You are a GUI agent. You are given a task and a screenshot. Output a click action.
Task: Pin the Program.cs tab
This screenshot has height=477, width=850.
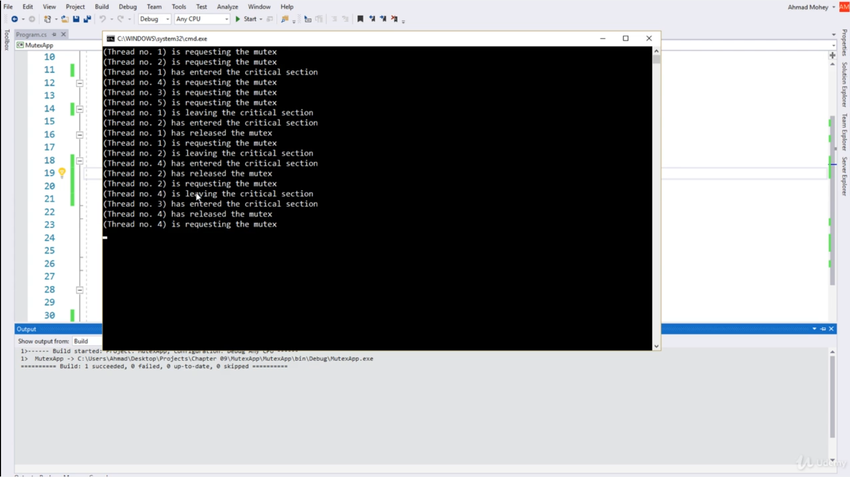(54, 34)
